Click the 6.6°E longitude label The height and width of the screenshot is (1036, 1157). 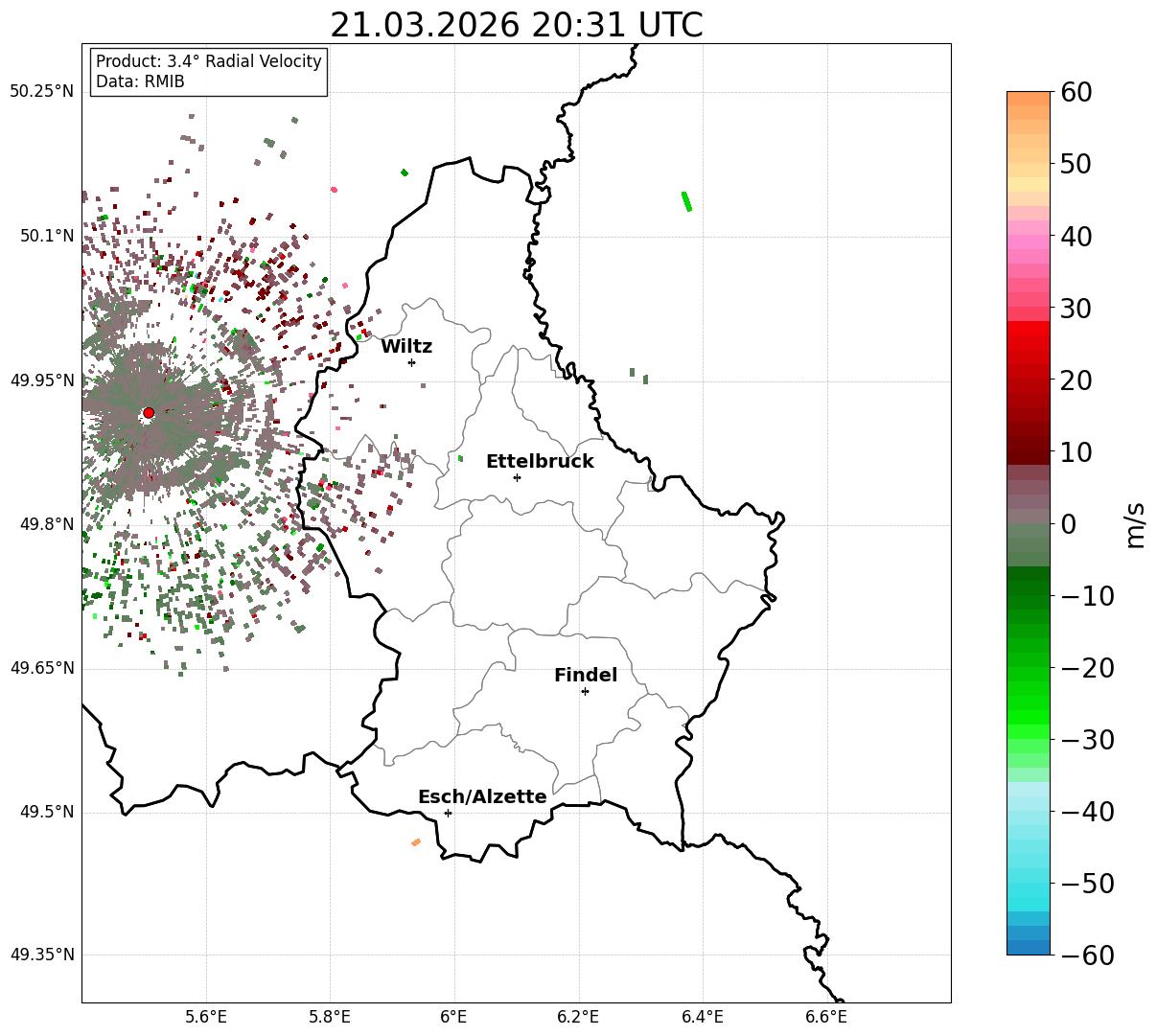point(826,1018)
